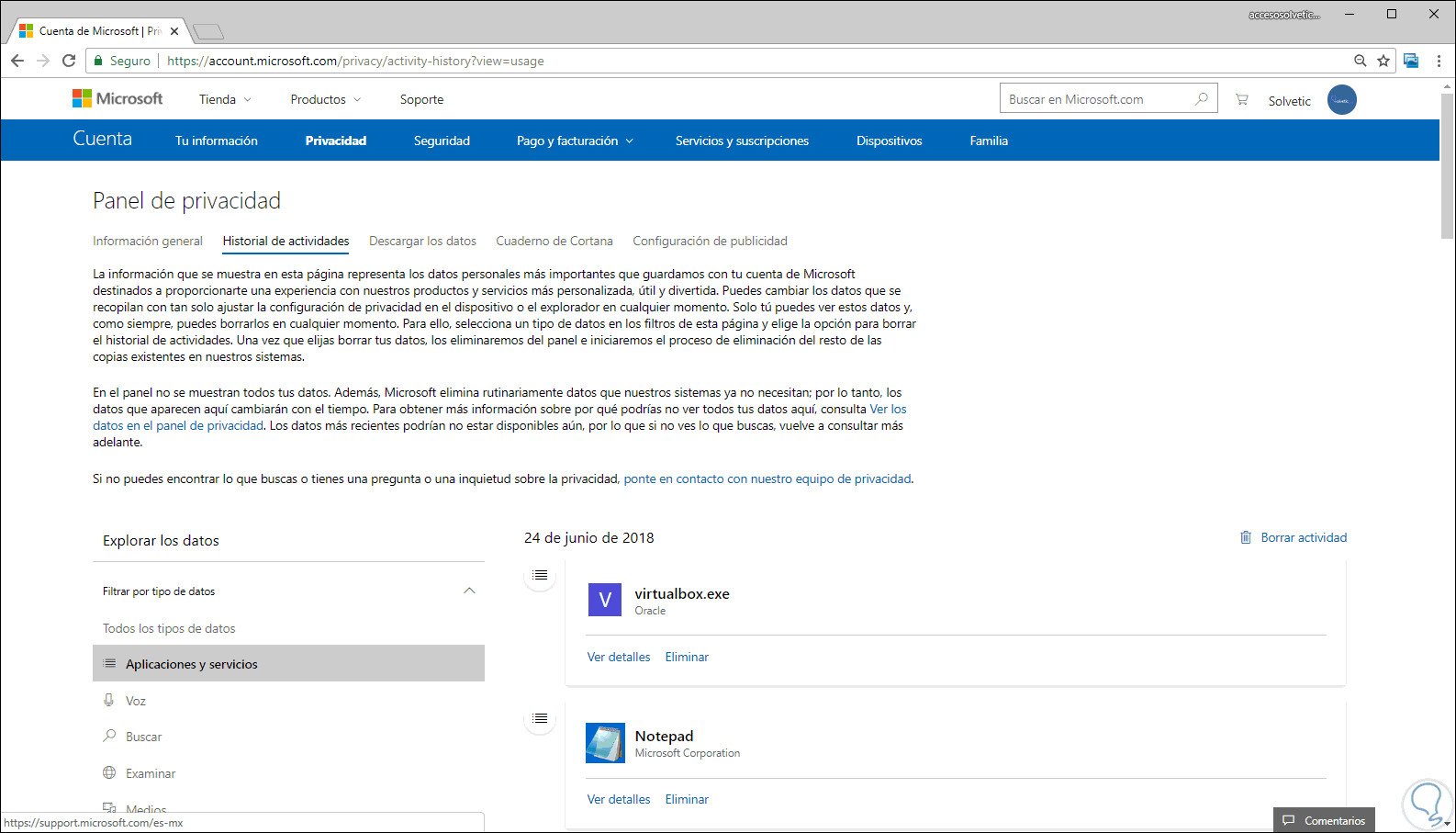Click the Solvetic profile avatar
1456x833 pixels.
(x=1342, y=100)
